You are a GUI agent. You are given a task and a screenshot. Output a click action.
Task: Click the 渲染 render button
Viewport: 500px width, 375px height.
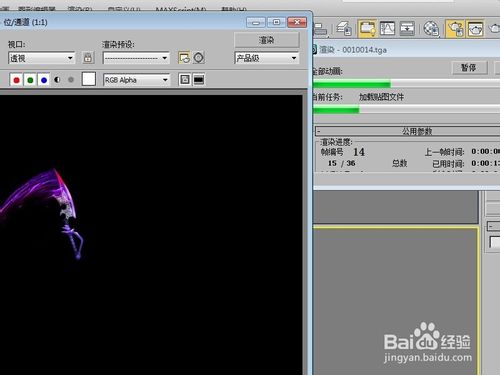pyautogui.click(x=267, y=40)
